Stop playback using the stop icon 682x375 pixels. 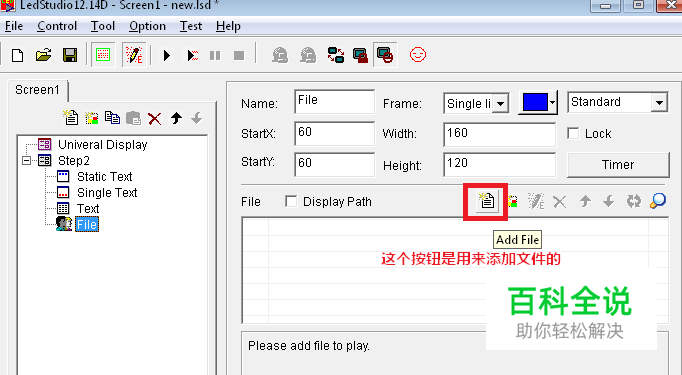tap(239, 55)
